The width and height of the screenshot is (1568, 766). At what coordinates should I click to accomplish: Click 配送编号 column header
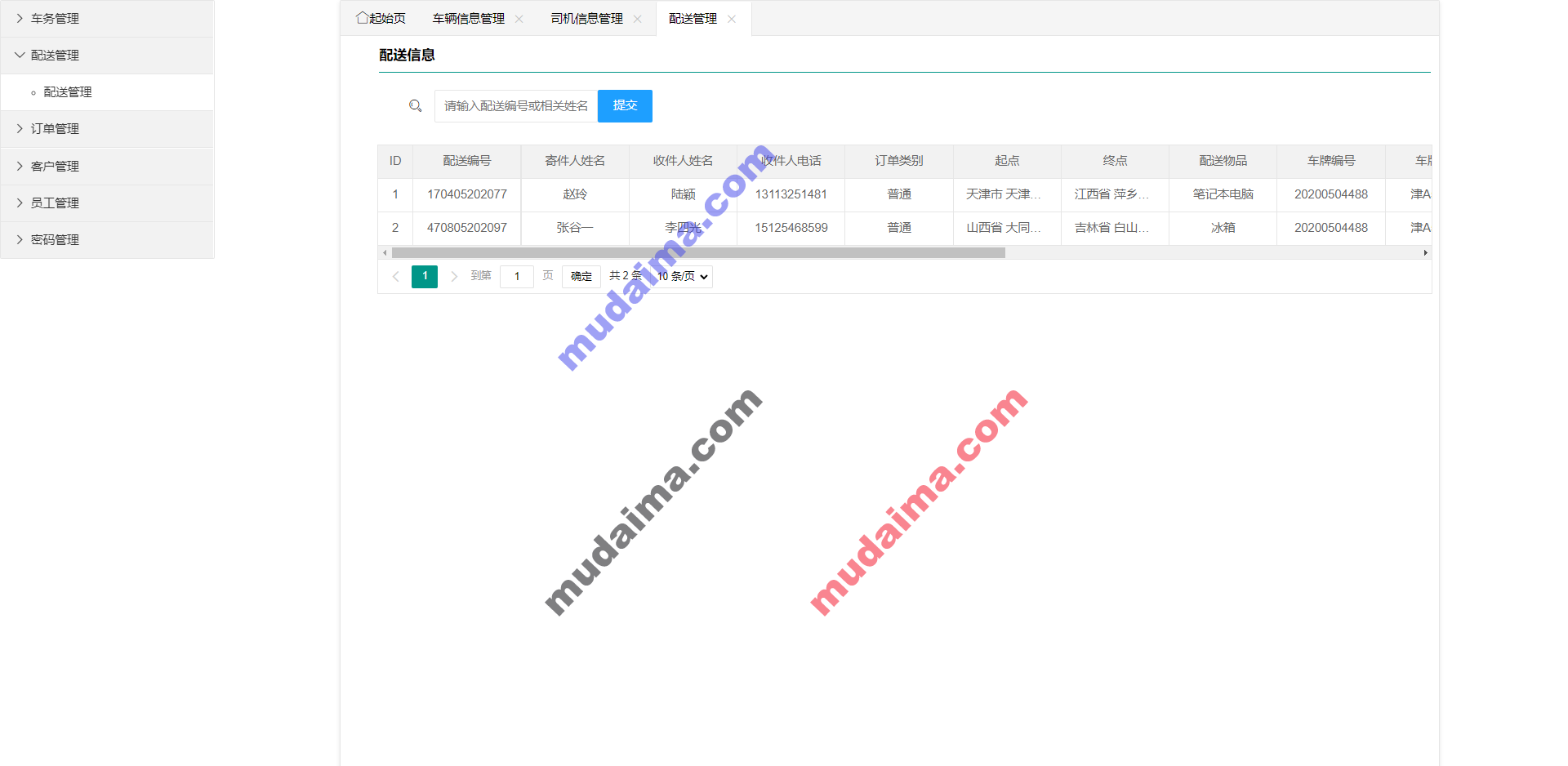point(467,162)
